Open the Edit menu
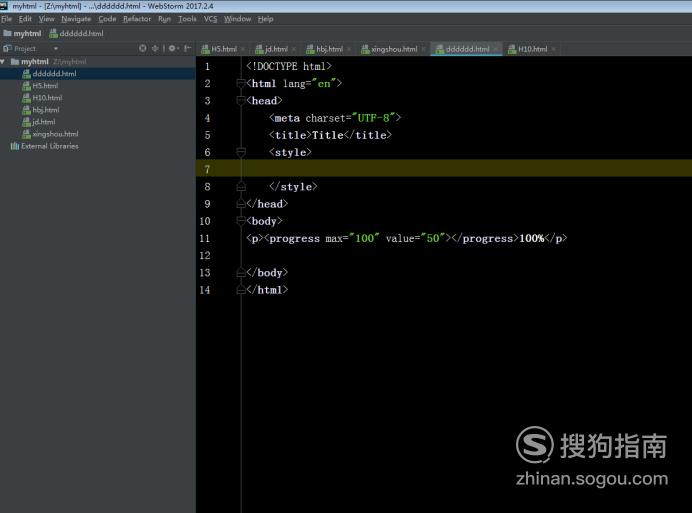This screenshot has width=692, height=513. tap(25, 19)
